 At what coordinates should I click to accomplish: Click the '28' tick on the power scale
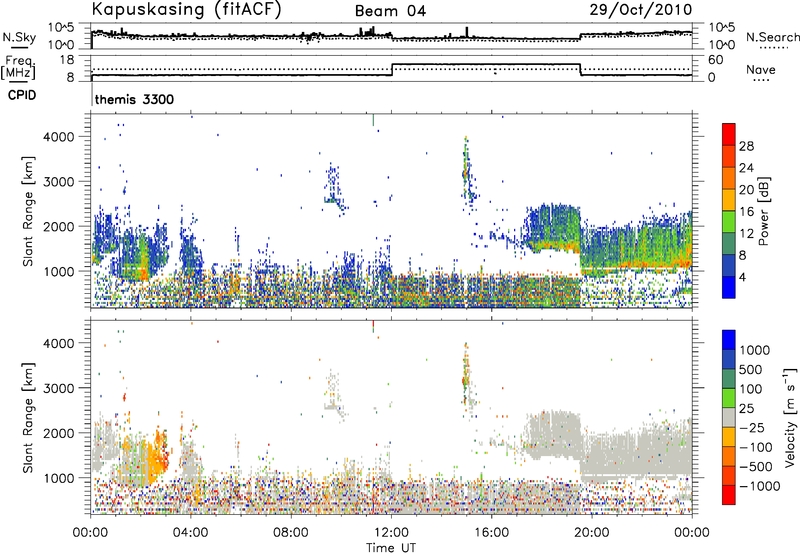click(746, 146)
